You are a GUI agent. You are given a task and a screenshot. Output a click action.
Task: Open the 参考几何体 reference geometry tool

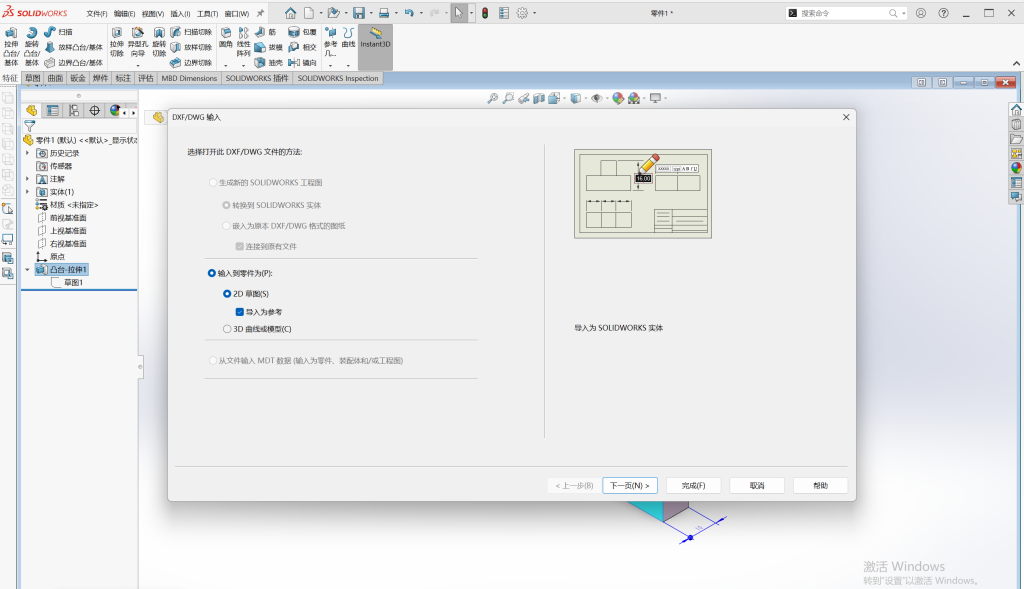[x=330, y=42]
